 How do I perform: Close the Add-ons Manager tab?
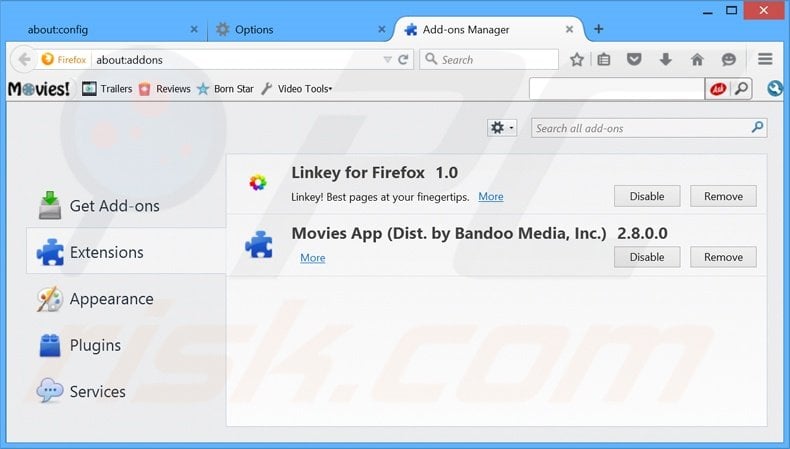coord(569,30)
